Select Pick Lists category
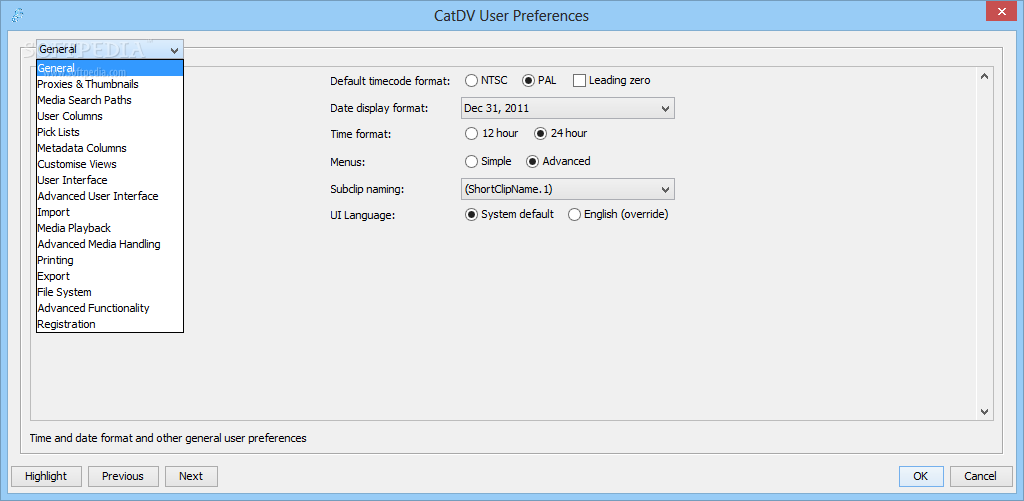Screen dimensions: 1024x501 tap(110, 132)
